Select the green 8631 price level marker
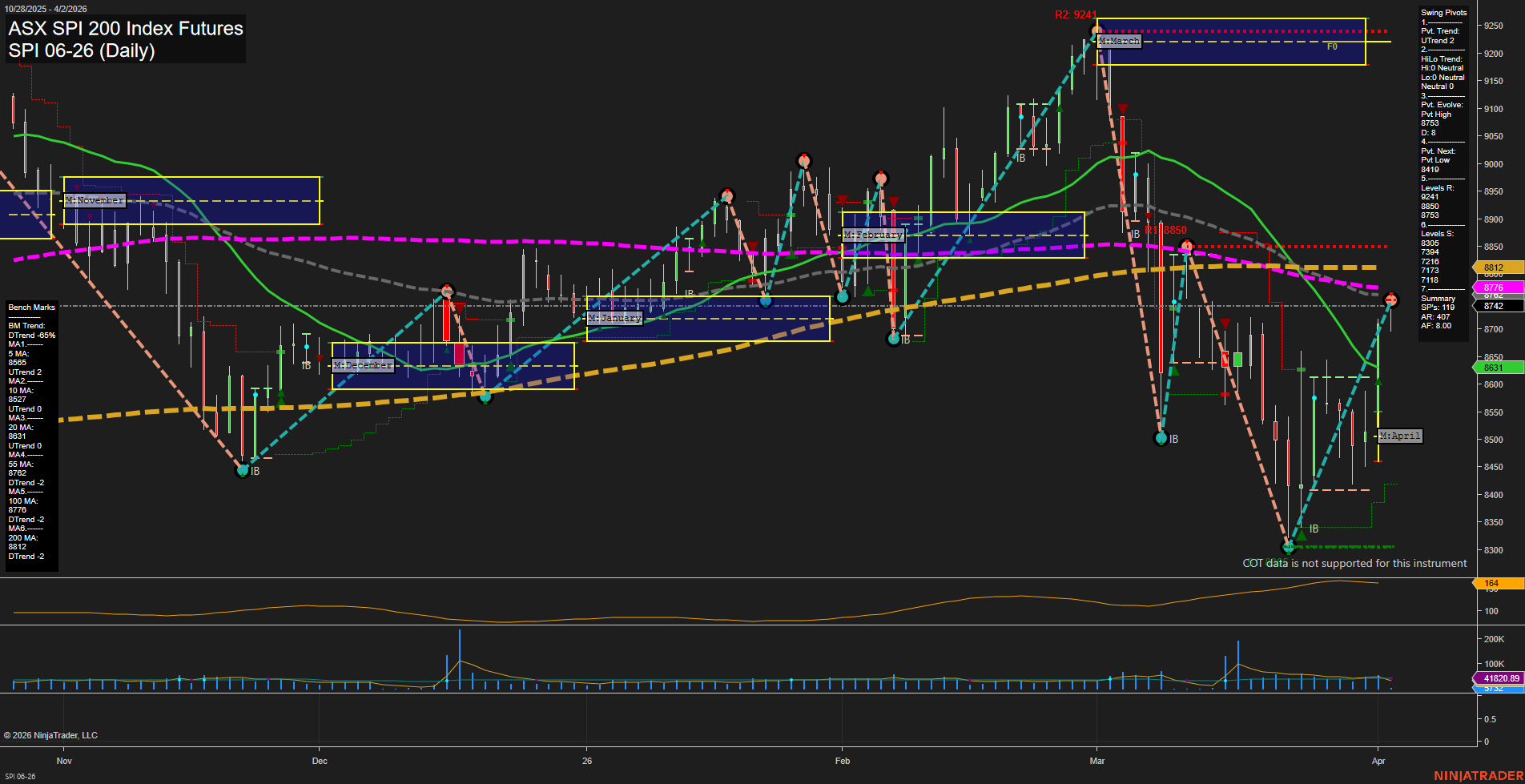Screen dimensions: 1525x784 [x=1495, y=367]
